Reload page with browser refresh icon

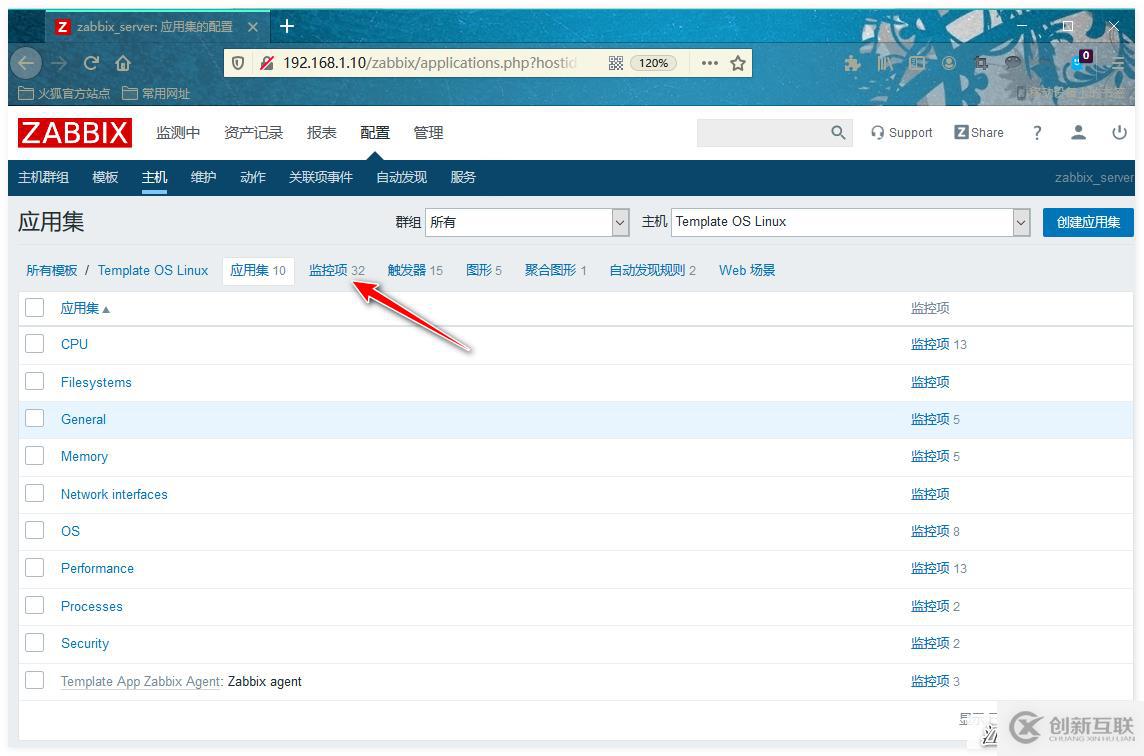pos(91,63)
